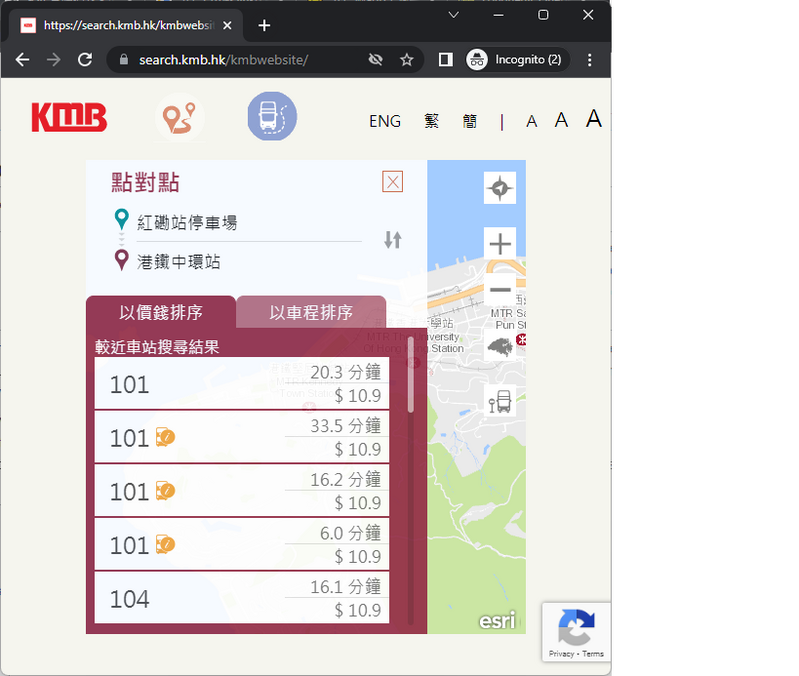Open the bus route search icon

click(272, 117)
